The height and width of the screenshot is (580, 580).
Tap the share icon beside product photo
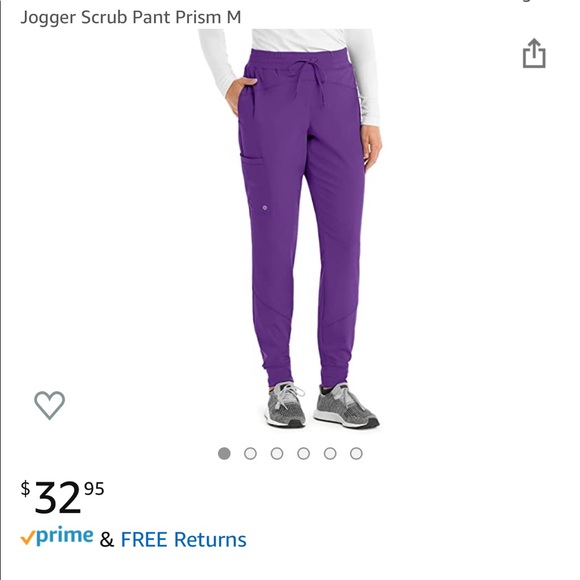coord(534,53)
